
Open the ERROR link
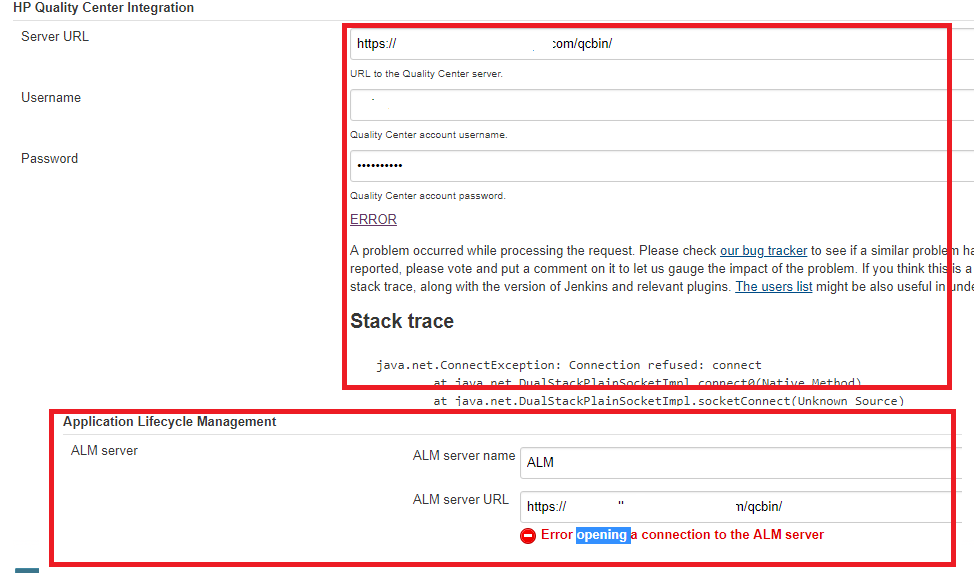[x=373, y=219]
